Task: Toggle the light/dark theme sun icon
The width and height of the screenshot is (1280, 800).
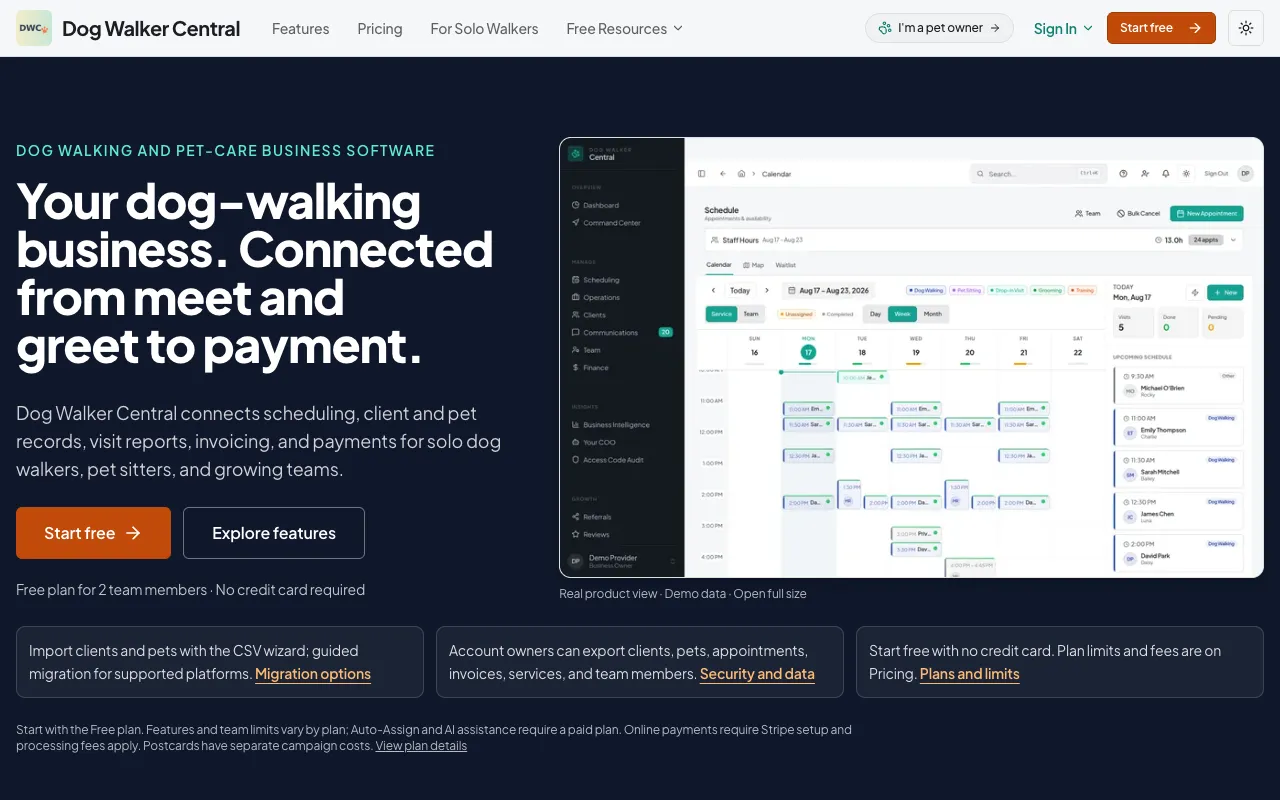Action: pyautogui.click(x=1246, y=28)
